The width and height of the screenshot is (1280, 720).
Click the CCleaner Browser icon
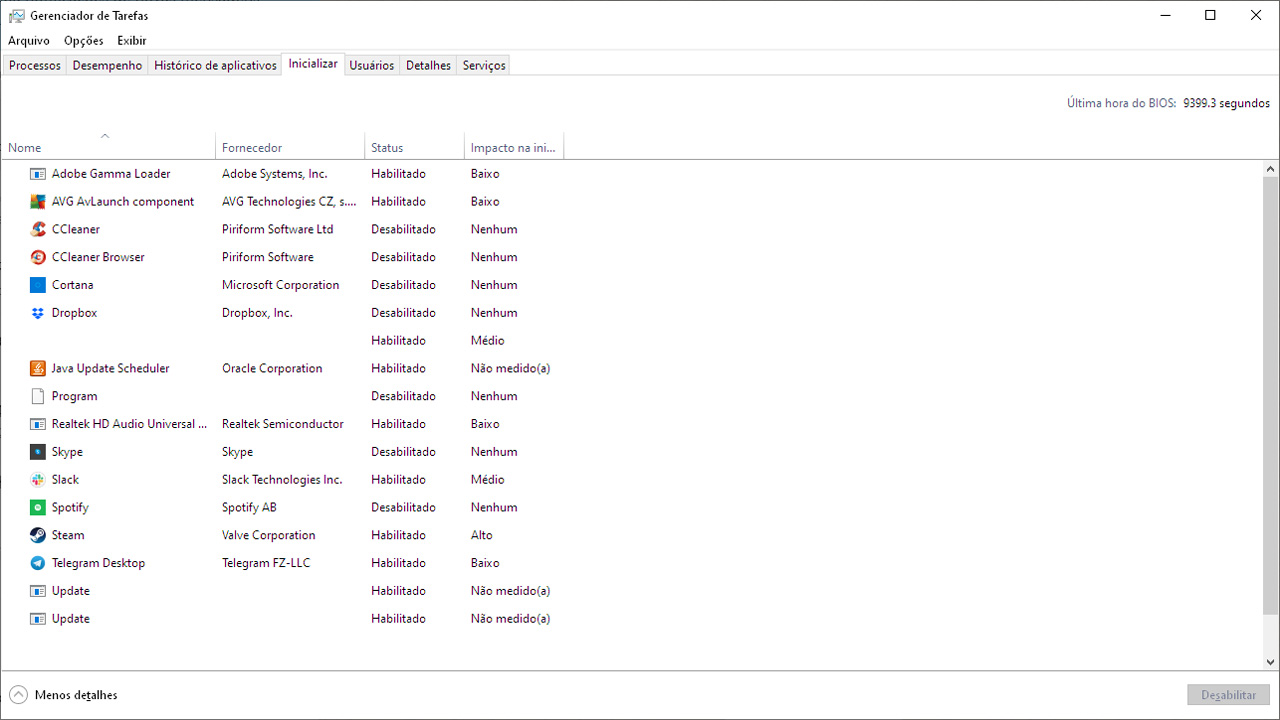(x=38, y=257)
